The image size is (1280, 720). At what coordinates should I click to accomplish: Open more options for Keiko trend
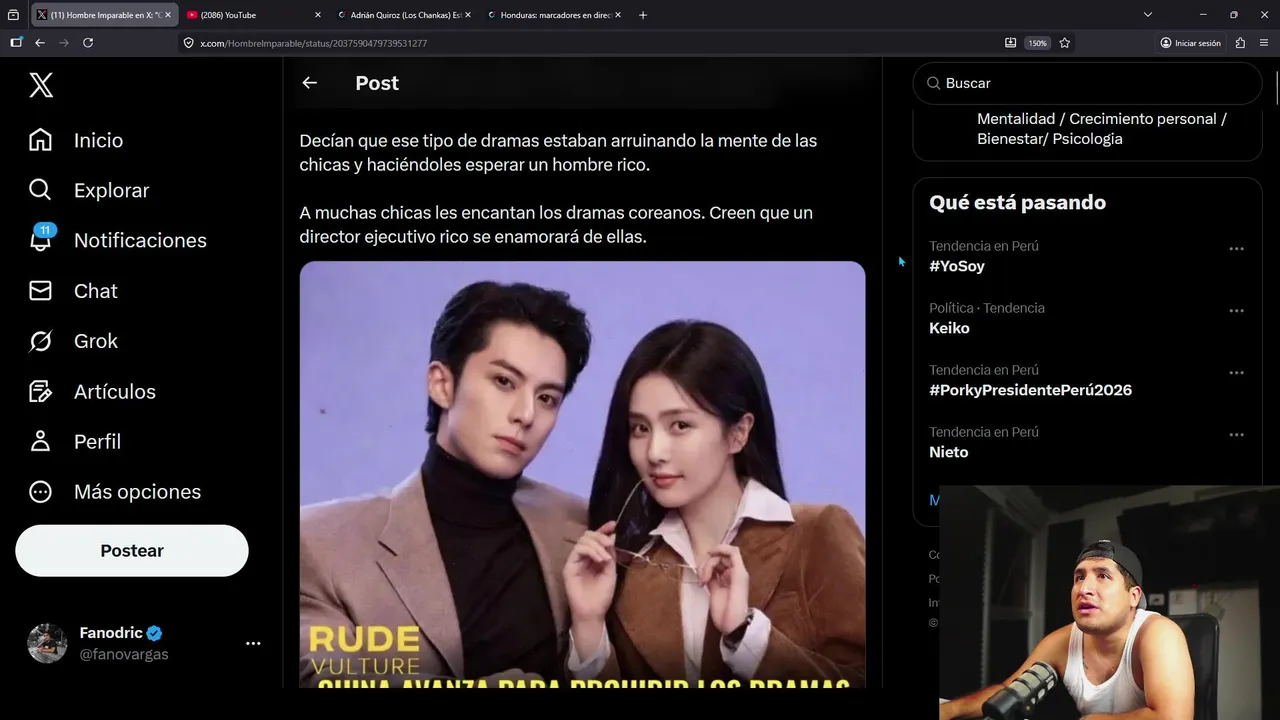point(1236,311)
